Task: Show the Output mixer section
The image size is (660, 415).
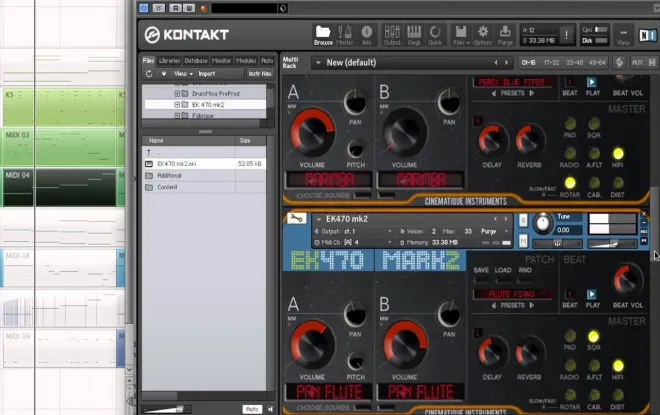Action: point(392,35)
